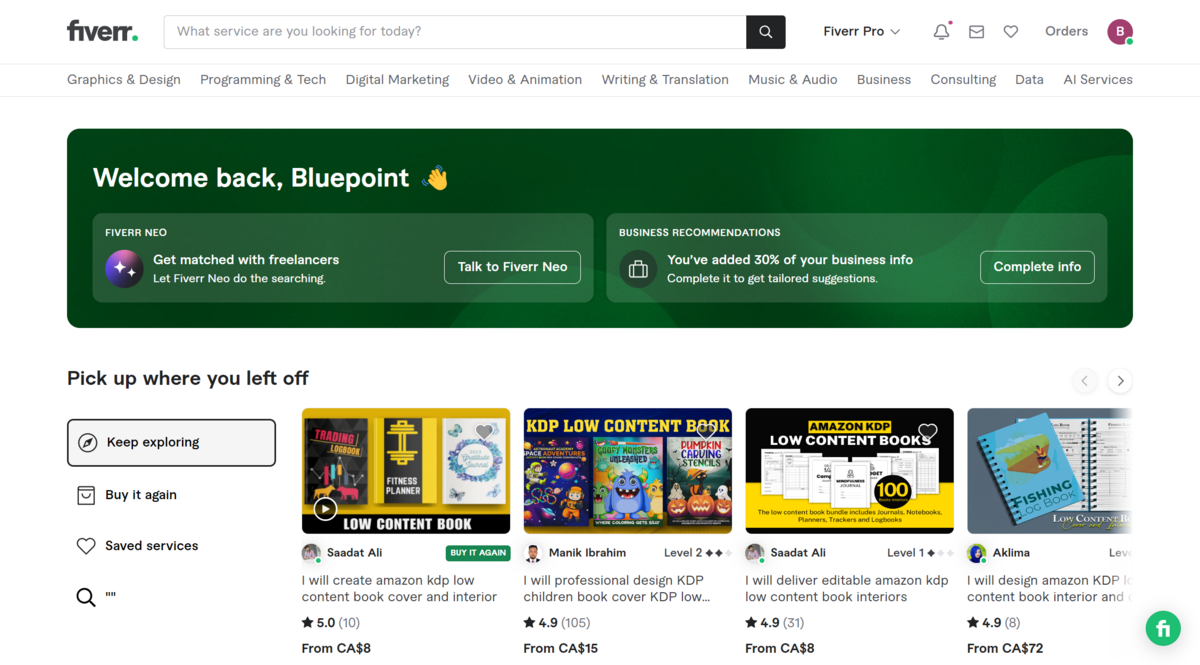Open 'I will create amazon kdp low content' title
The width and height of the screenshot is (1200, 665).
[400, 589]
